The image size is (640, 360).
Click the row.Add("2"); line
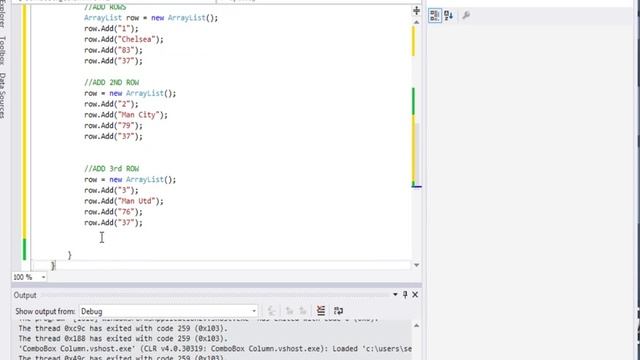[111, 104]
